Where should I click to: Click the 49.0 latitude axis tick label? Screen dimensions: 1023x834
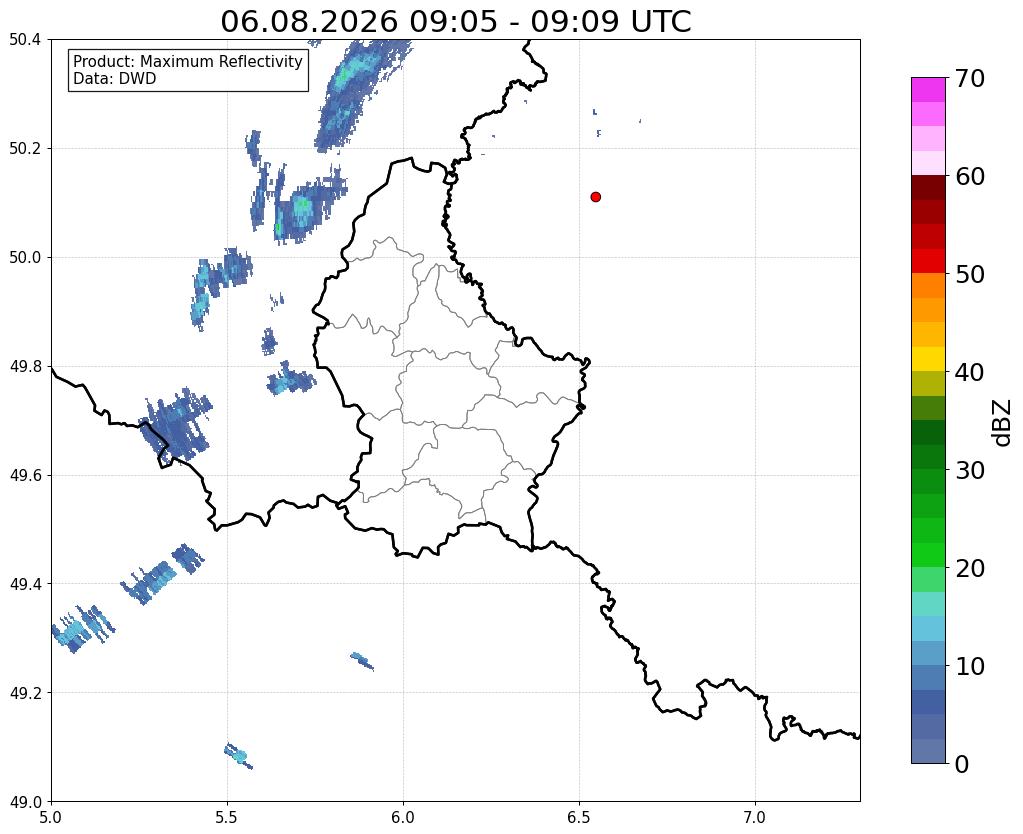coord(25,801)
